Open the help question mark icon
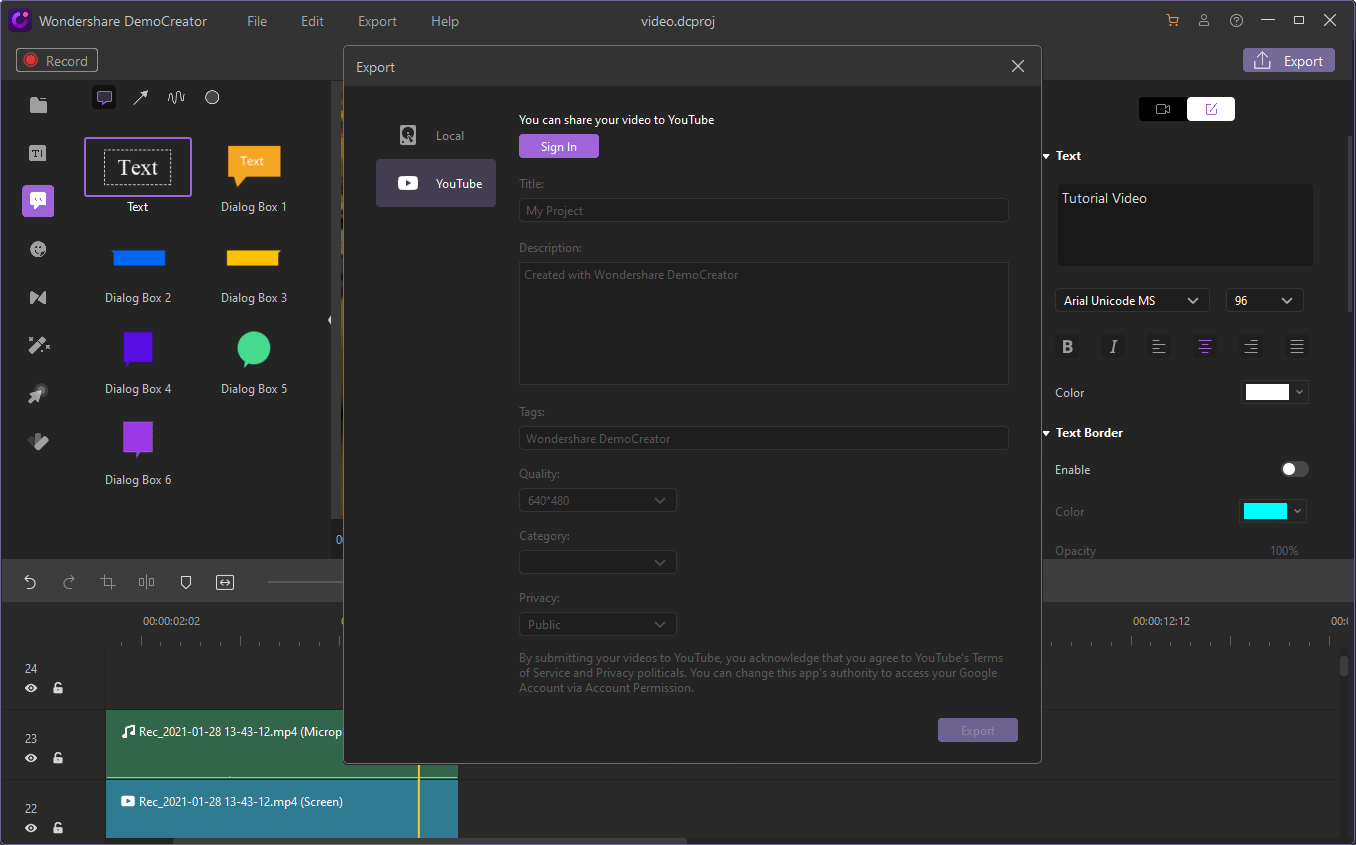The height and width of the screenshot is (845, 1356). coord(1236,21)
